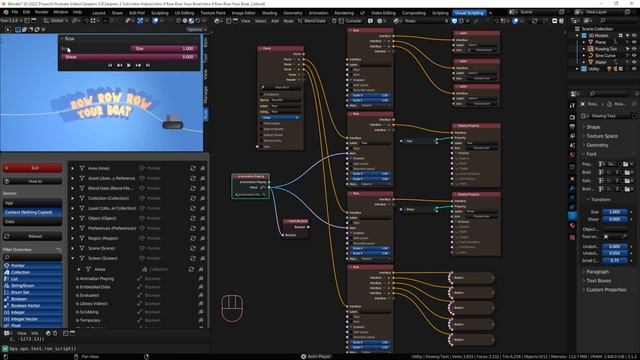Expand the Areas sub-row
Screen dimensions: 640x360
[x=79, y=269]
